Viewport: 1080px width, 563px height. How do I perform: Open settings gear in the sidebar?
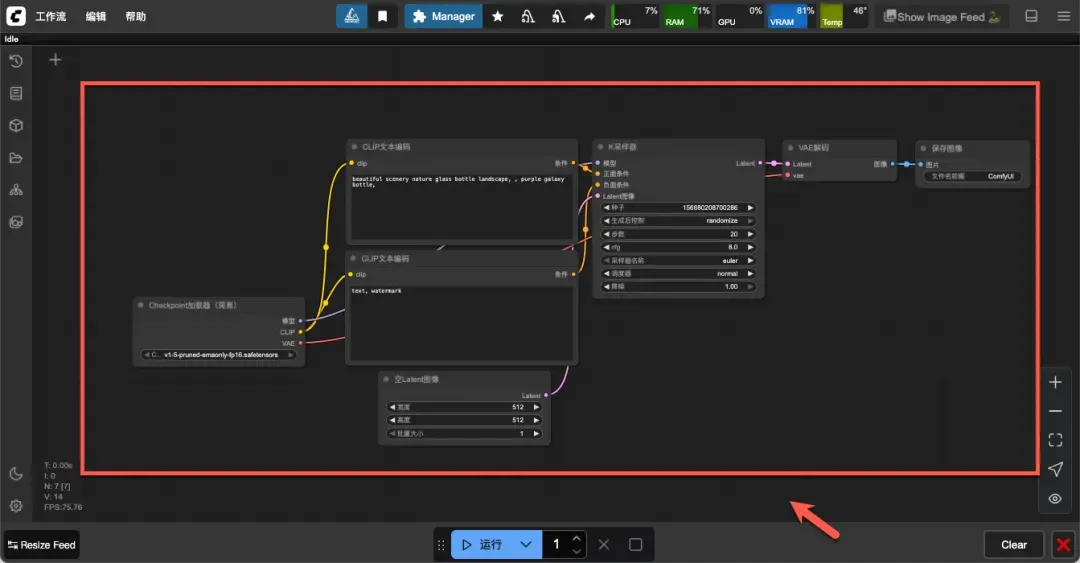coord(16,506)
